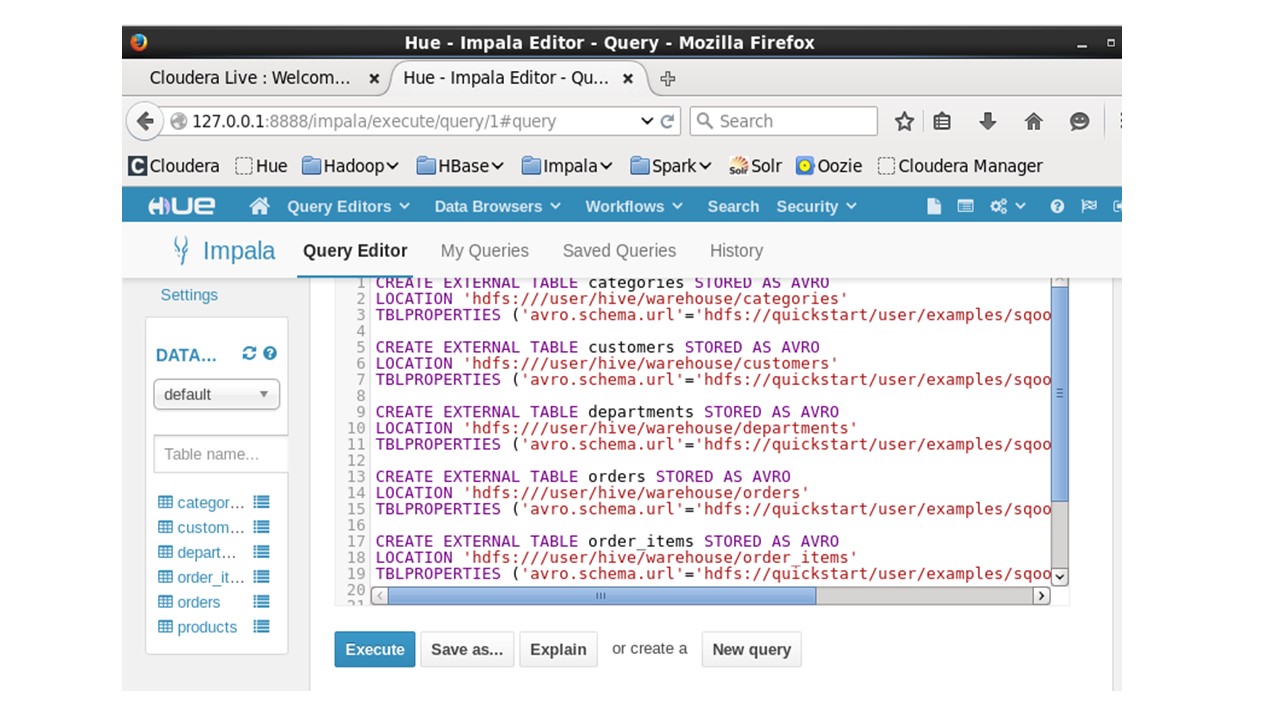Viewport: 1280px width, 720px height.
Task: Bookmark this page with star icon
Action: coord(904,121)
